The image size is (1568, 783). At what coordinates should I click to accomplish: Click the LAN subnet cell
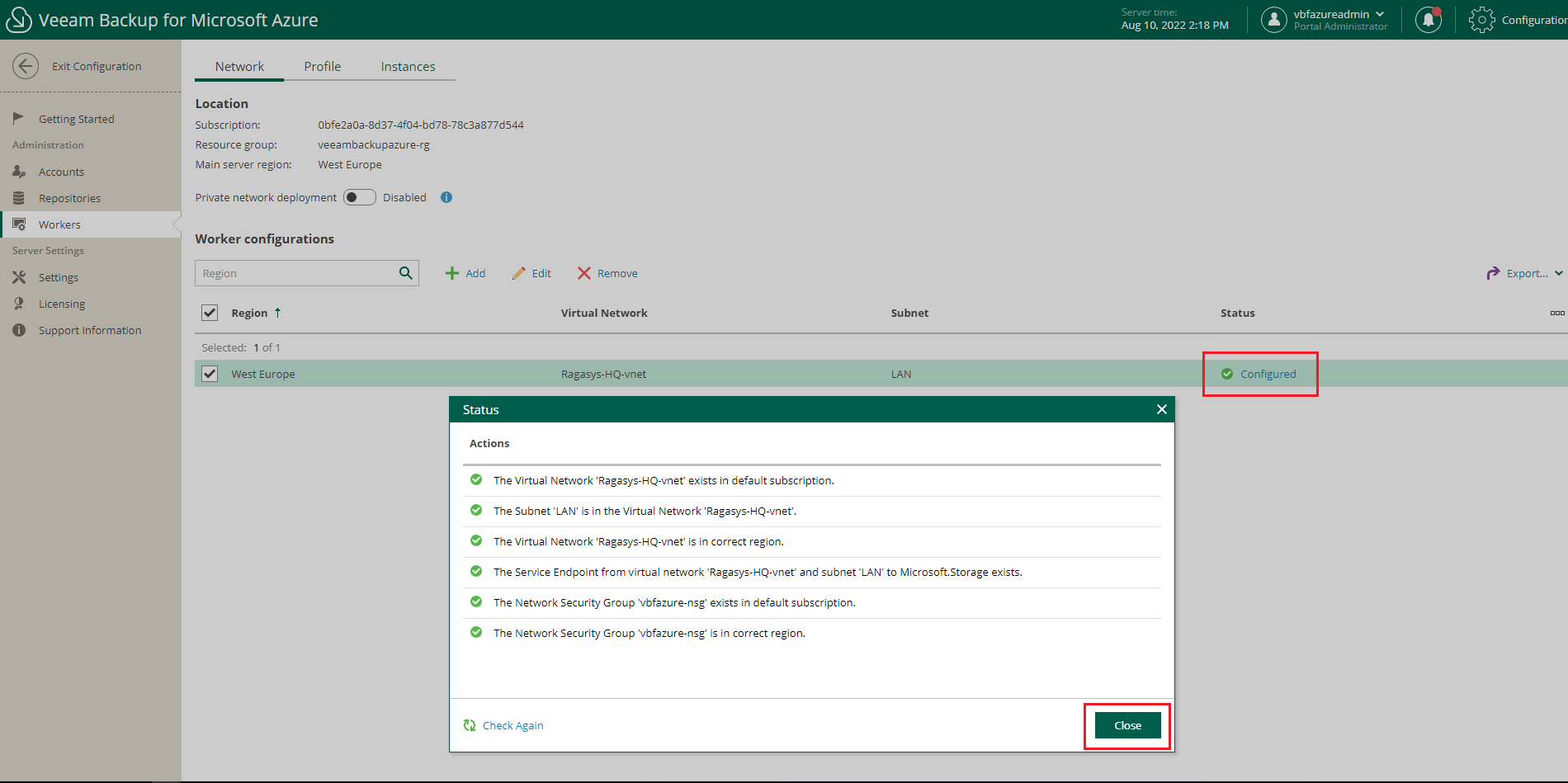(x=901, y=374)
